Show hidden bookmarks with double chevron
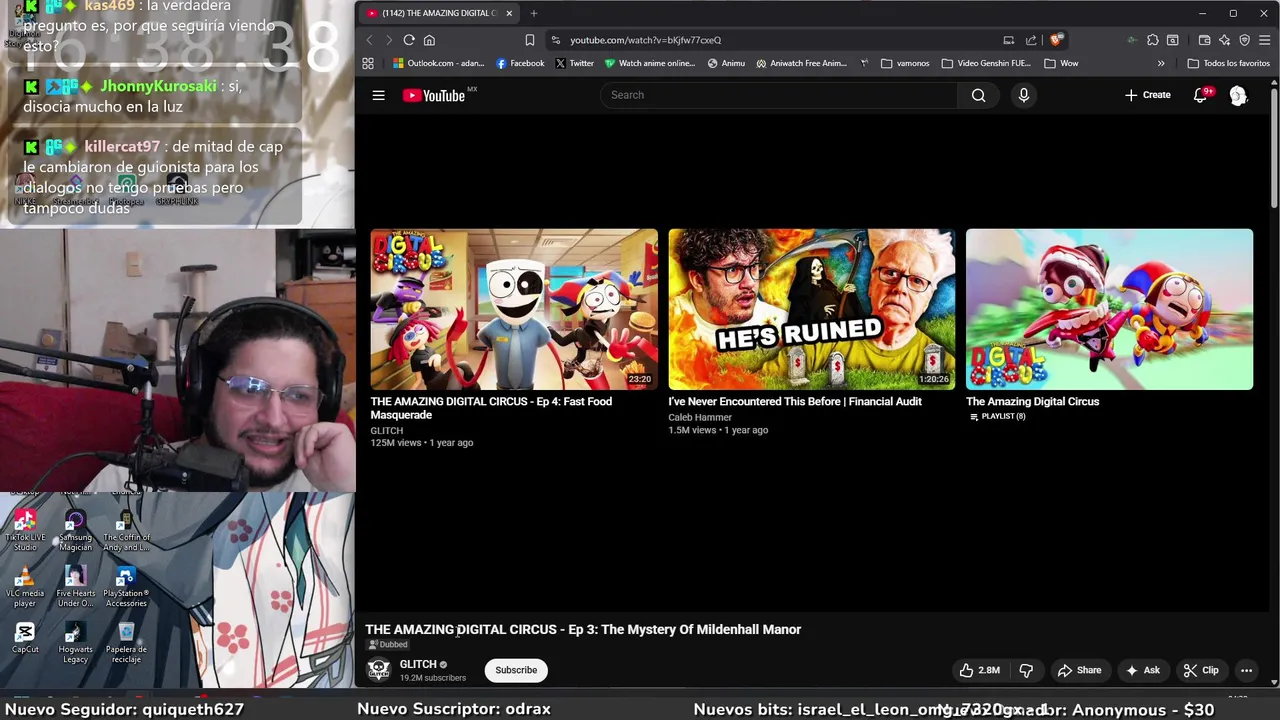The width and height of the screenshot is (1280, 720). (1160, 63)
